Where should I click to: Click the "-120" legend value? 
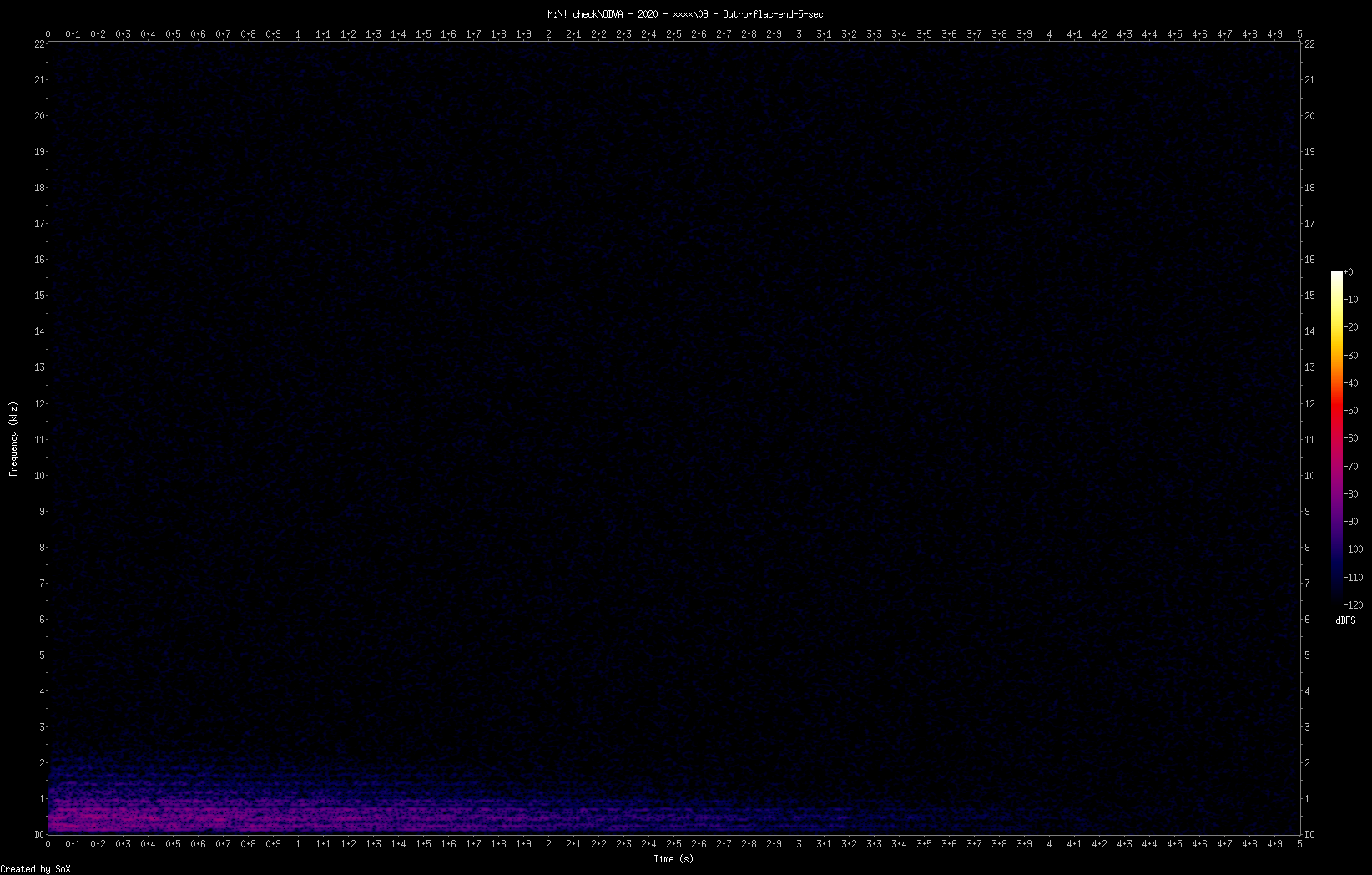pyautogui.click(x=1354, y=605)
